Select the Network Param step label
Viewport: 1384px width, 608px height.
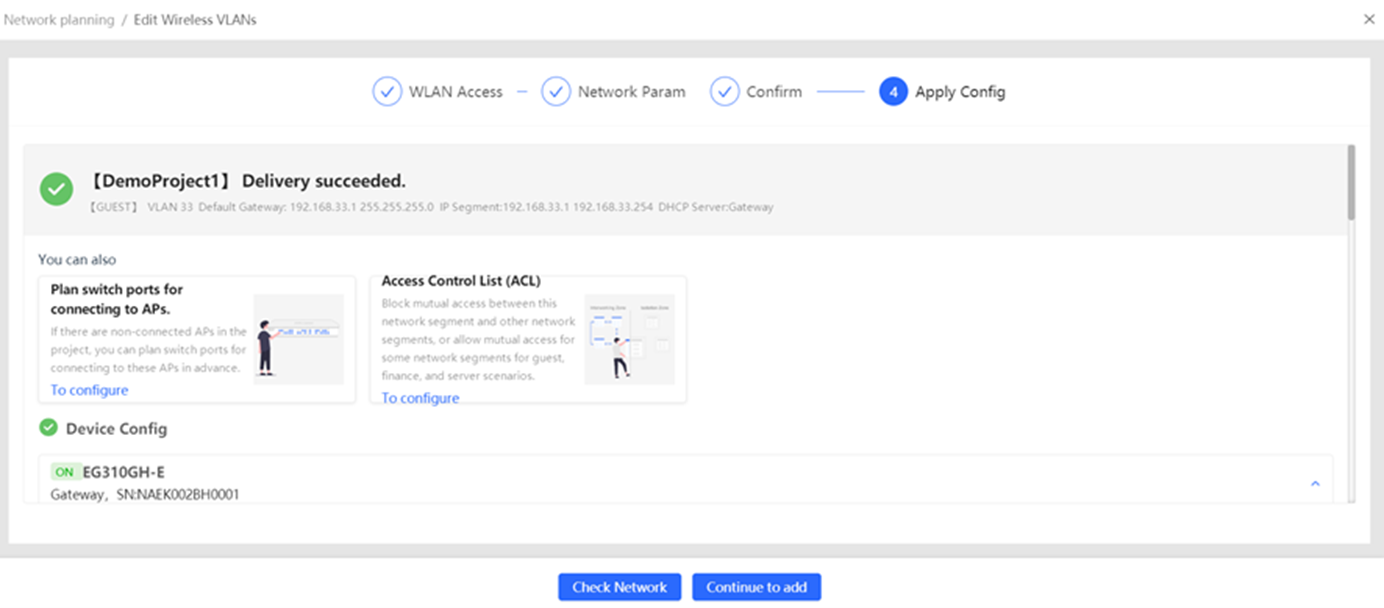[x=631, y=92]
